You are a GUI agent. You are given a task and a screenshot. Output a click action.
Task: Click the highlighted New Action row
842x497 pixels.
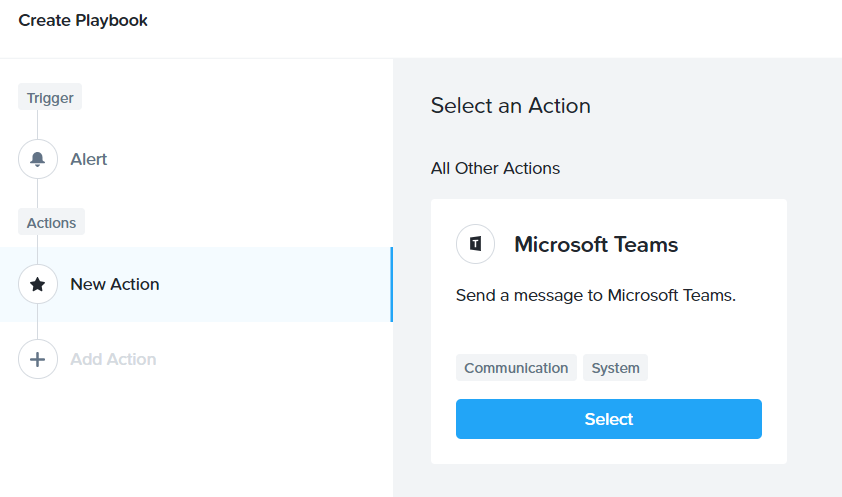[x=197, y=284]
